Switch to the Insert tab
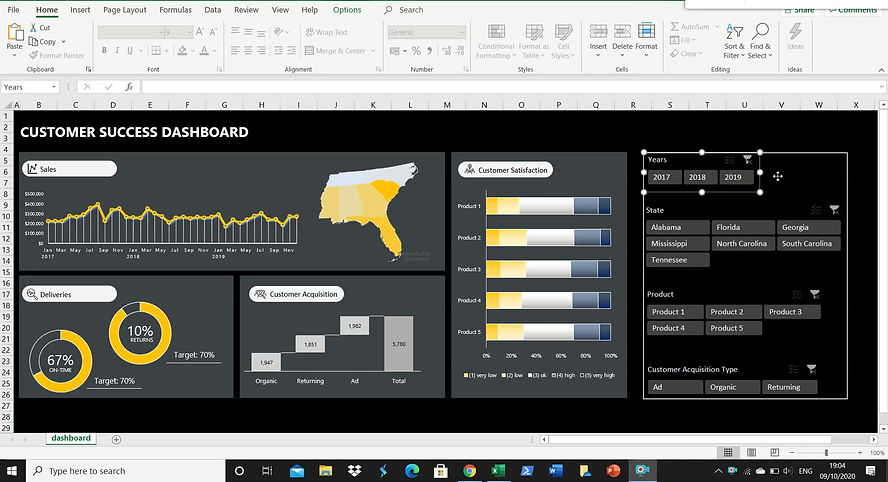The image size is (888, 482). 80,10
